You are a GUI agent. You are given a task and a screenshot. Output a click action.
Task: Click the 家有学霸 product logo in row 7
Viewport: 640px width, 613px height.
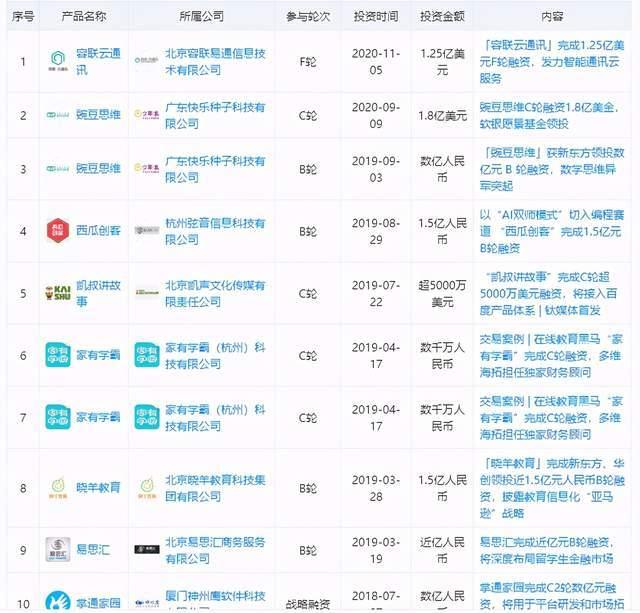coord(58,417)
